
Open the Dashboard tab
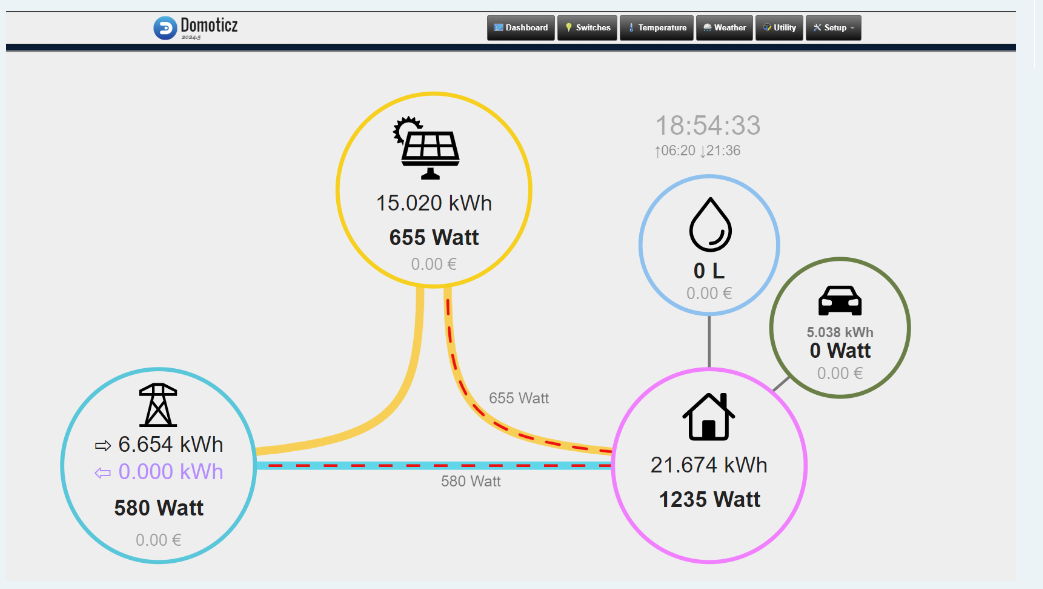pos(521,28)
